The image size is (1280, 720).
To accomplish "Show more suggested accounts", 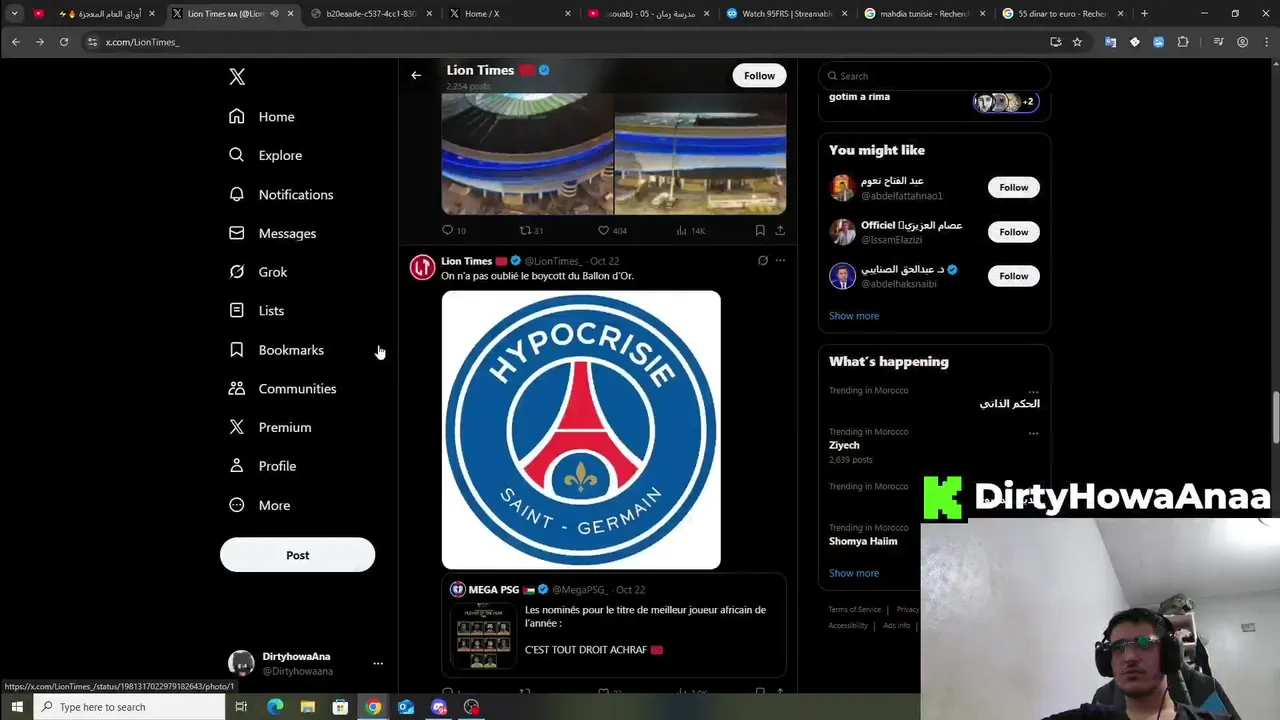I will [854, 316].
